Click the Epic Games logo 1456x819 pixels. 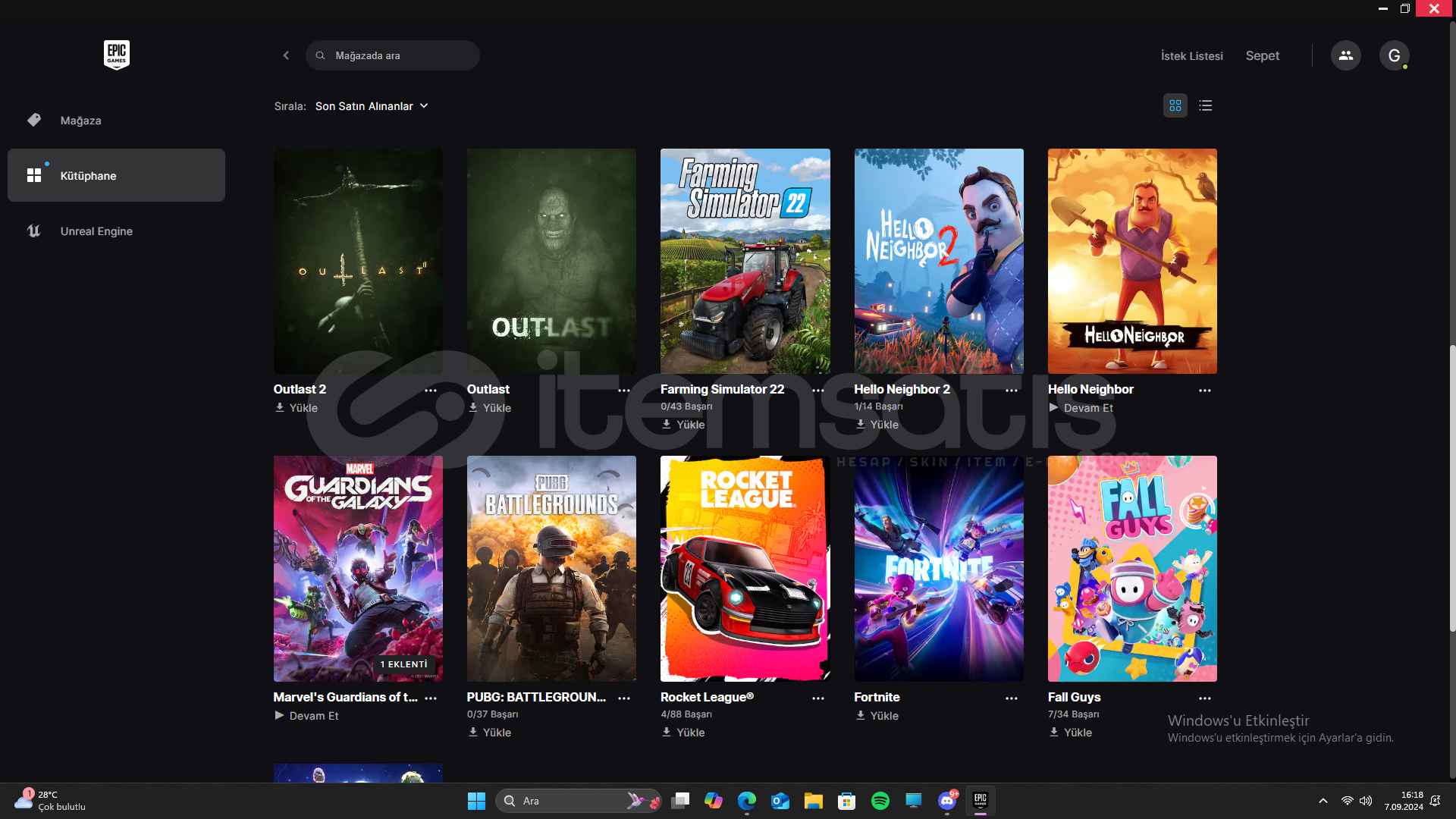coord(116,55)
